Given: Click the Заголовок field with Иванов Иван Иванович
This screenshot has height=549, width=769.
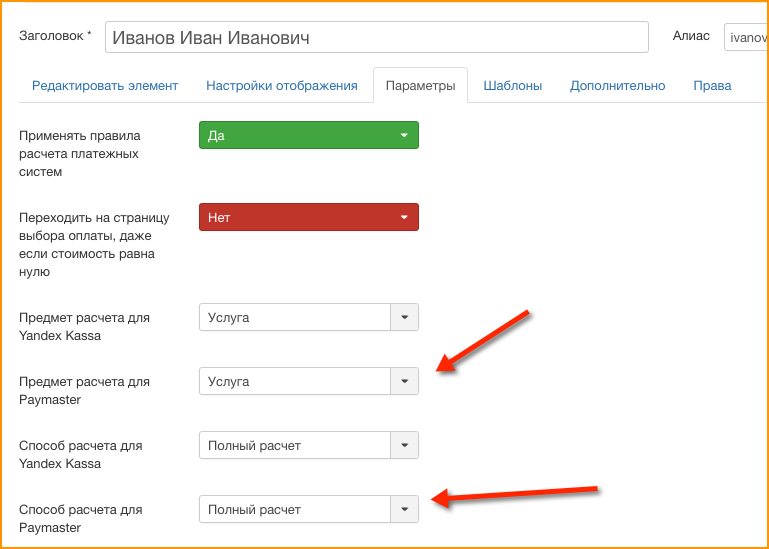Looking at the screenshot, I should 377,37.
